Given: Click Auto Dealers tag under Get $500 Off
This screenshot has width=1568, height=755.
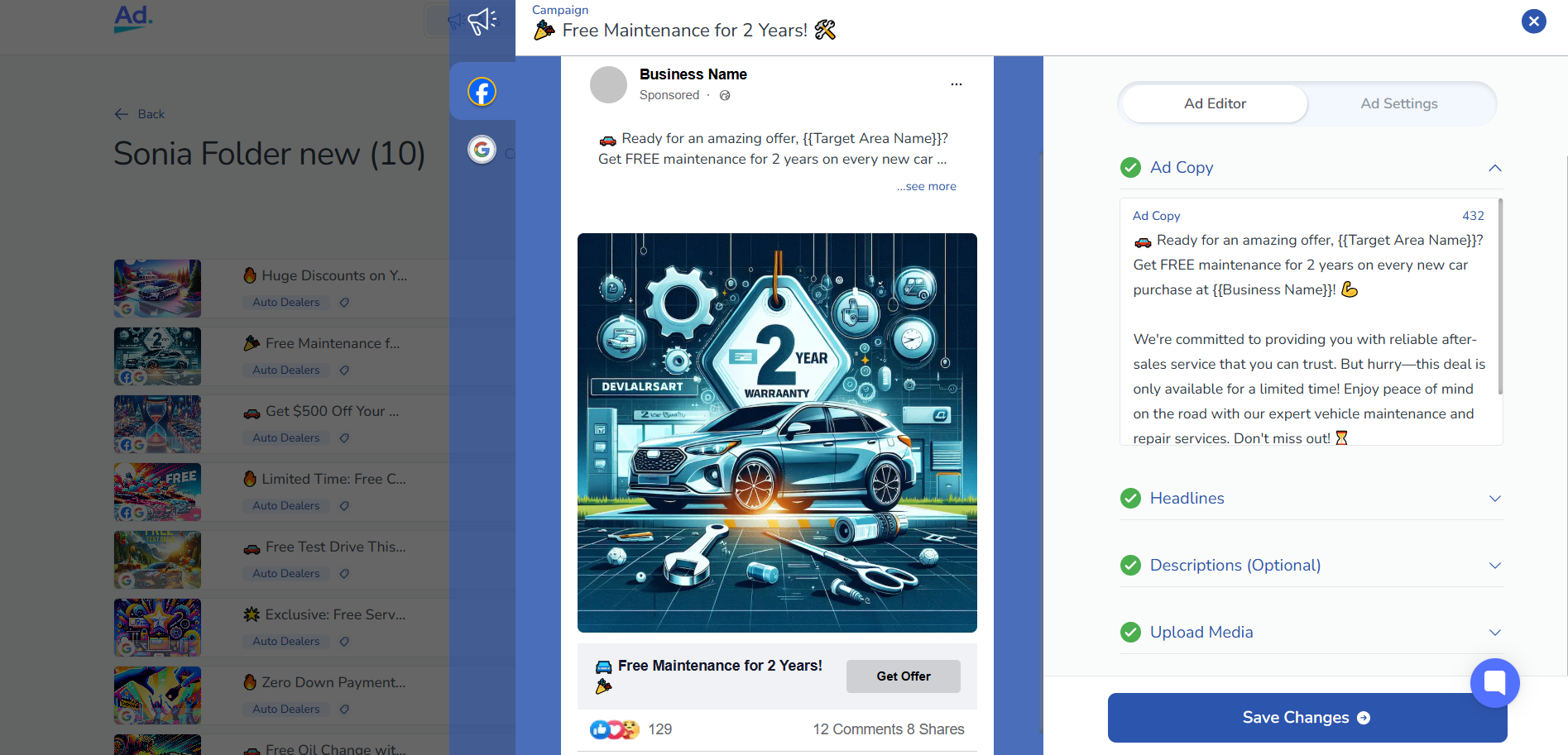Looking at the screenshot, I should [286, 438].
